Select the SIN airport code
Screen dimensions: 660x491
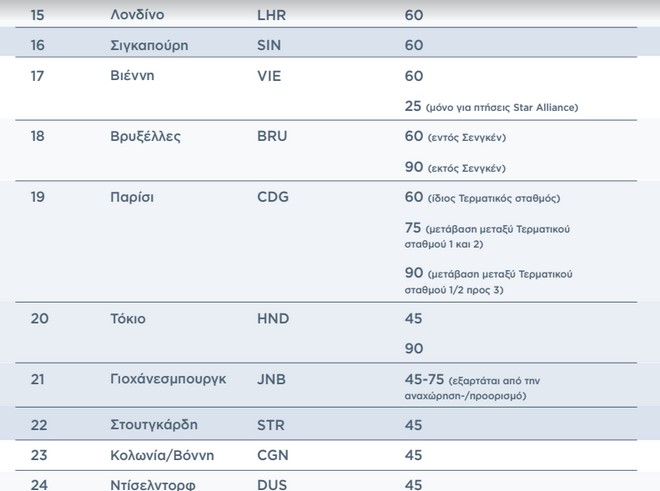pos(270,45)
